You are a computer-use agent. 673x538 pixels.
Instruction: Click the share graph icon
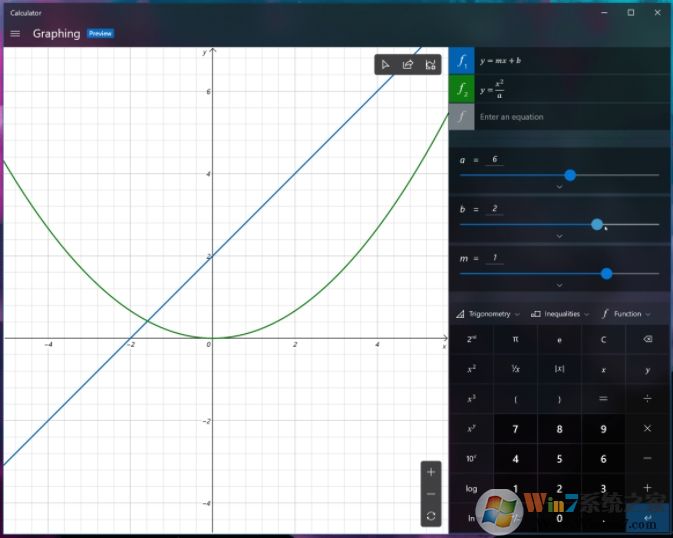coord(408,65)
